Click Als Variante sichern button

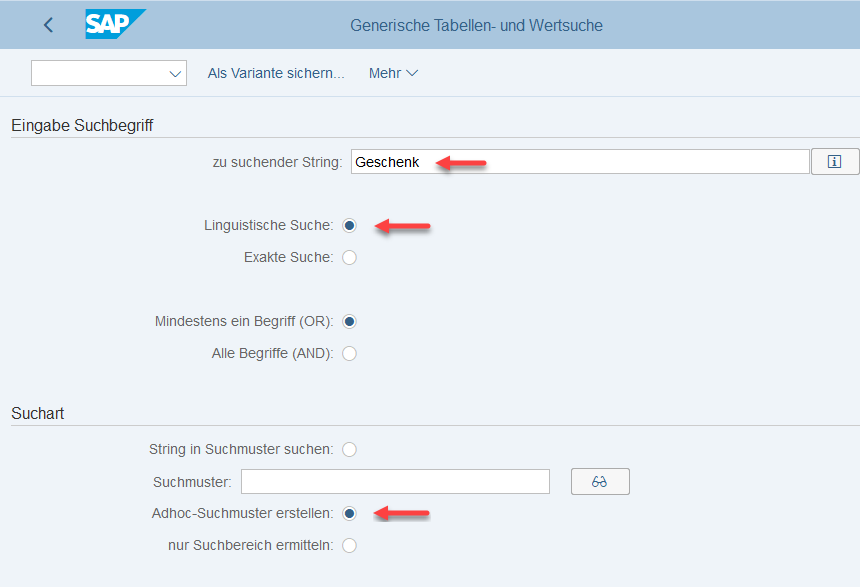(276, 73)
